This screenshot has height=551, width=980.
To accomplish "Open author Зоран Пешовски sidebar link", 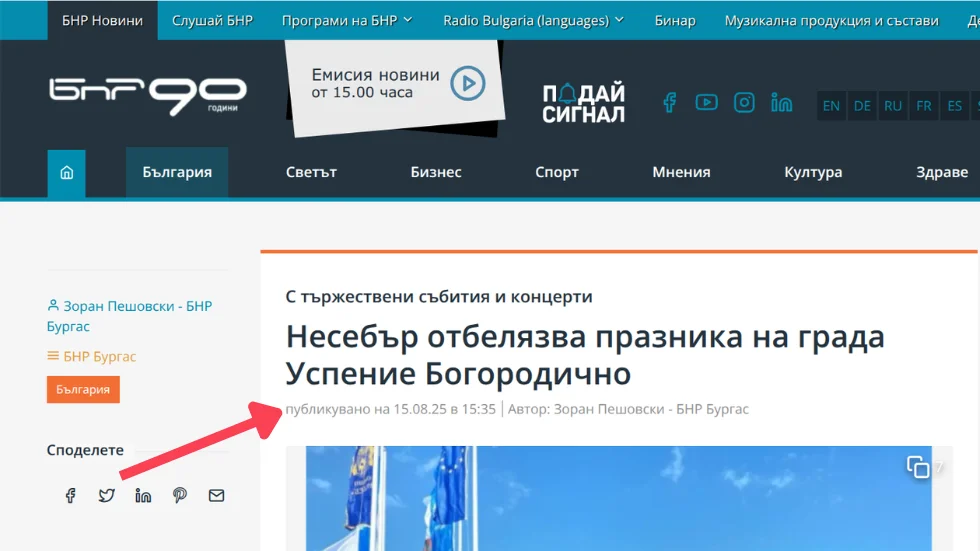I will click(129, 316).
